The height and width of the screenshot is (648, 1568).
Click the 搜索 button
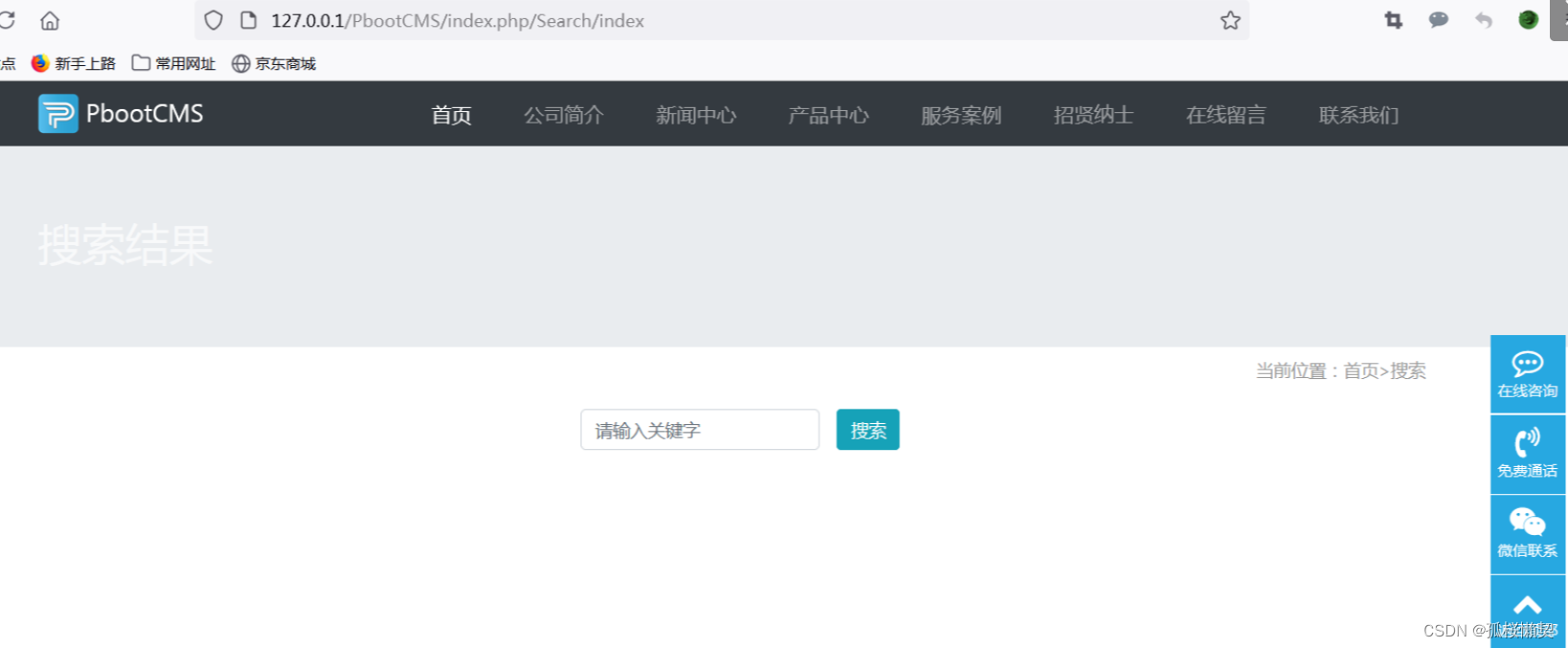867,430
